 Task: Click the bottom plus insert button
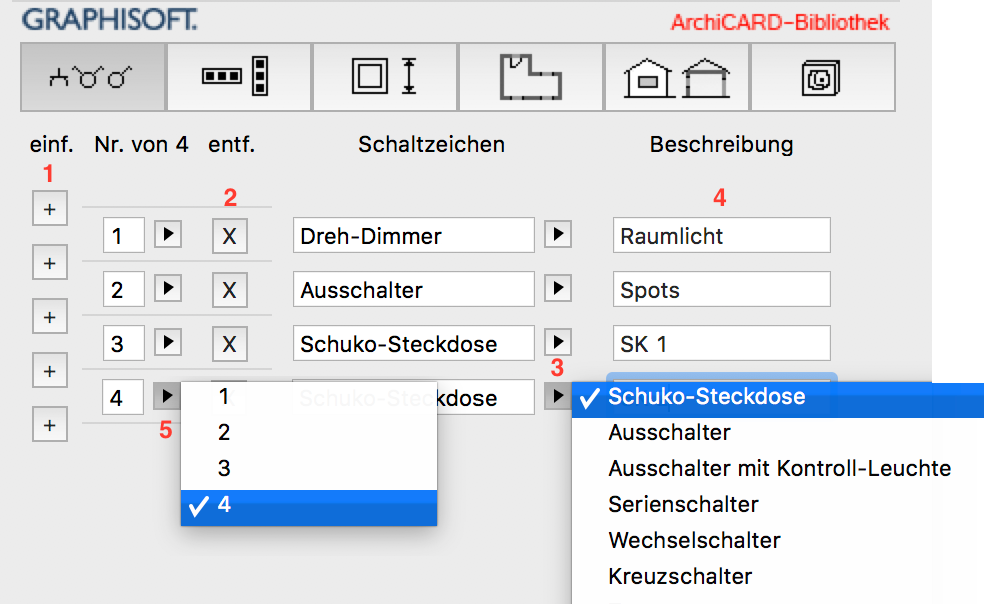coord(50,424)
